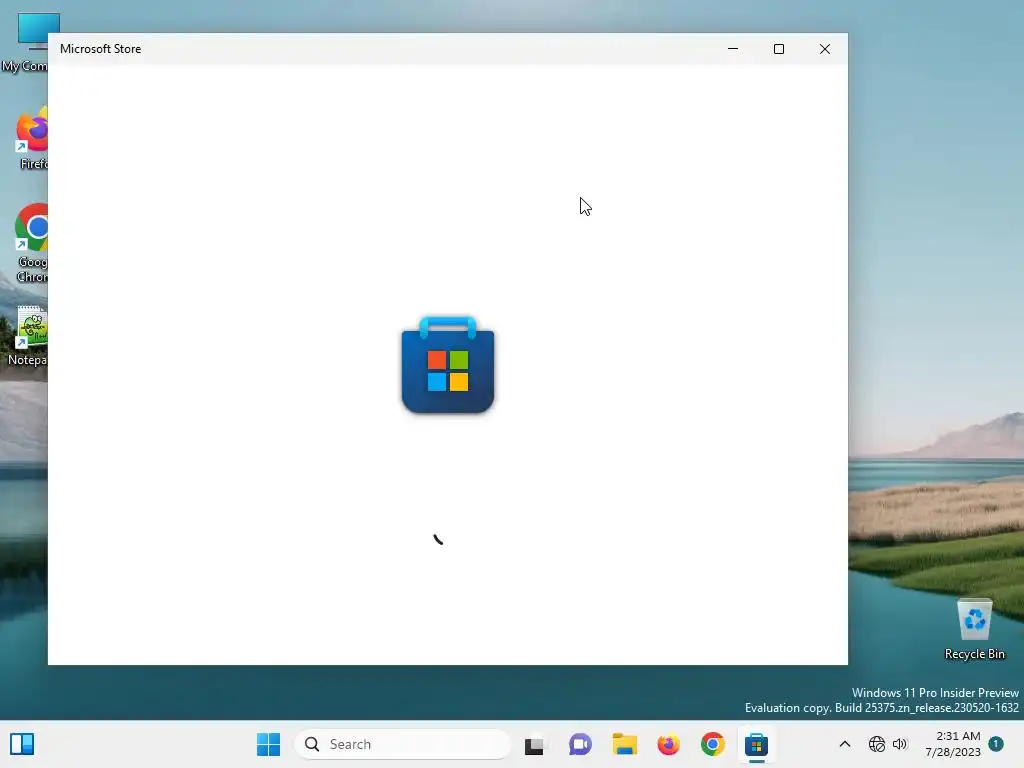Select the Recycle Bin desktop icon
This screenshot has height=768, width=1024.
point(974,628)
